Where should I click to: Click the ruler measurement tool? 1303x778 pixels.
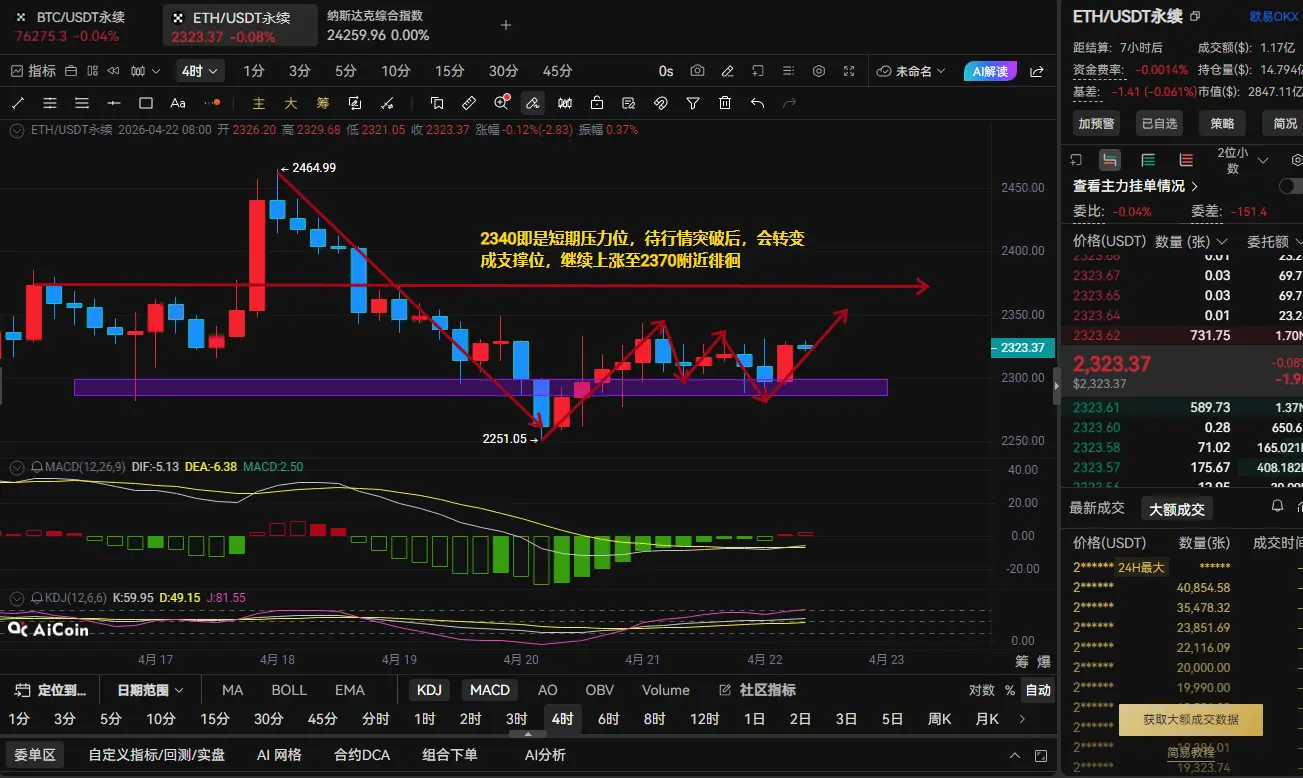tap(469, 103)
